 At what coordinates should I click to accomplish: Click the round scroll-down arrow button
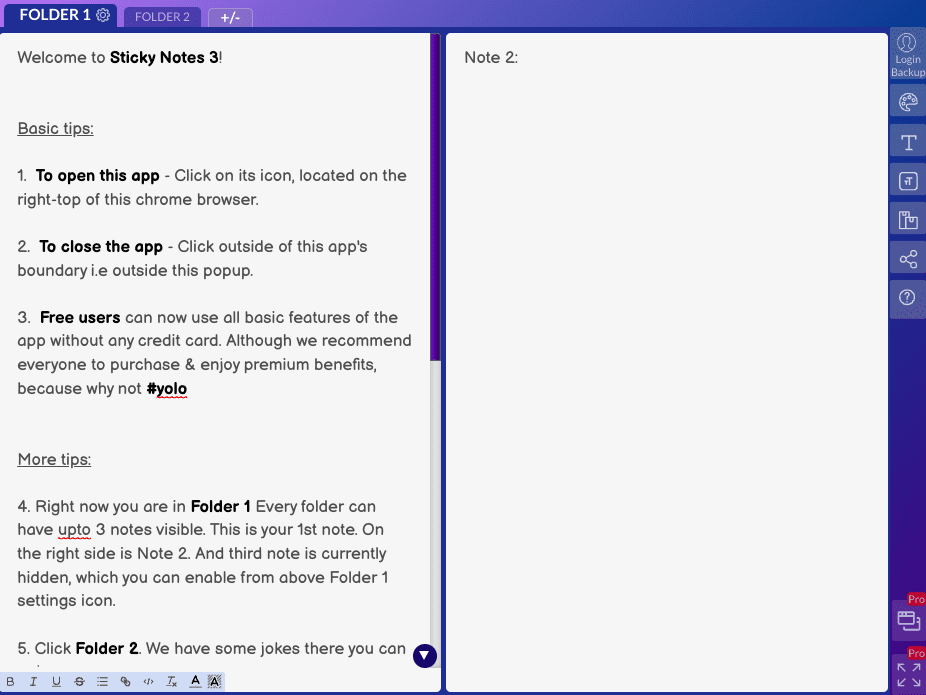click(425, 655)
